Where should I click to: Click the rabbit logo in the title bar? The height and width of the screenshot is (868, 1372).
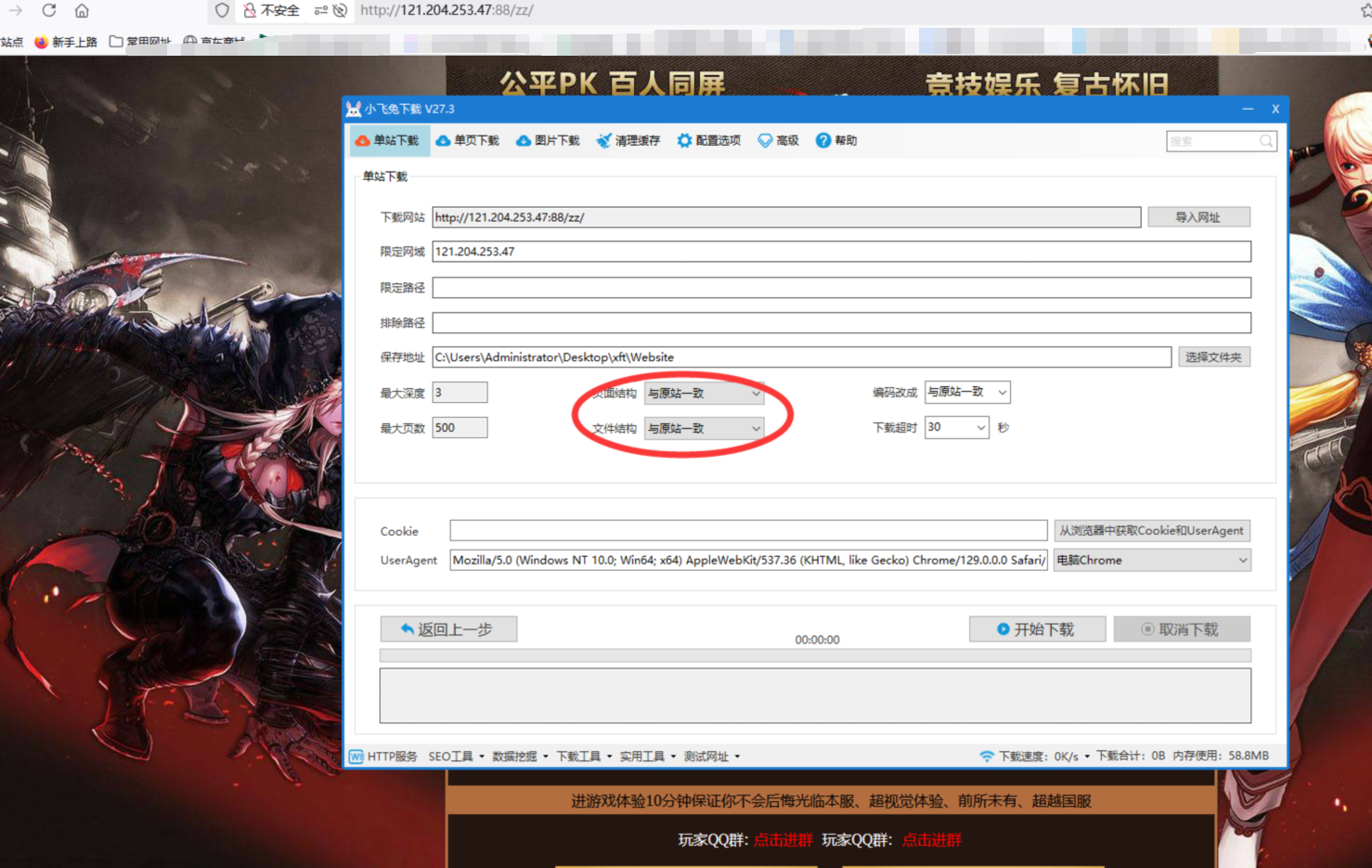click(x=354, y=109)
